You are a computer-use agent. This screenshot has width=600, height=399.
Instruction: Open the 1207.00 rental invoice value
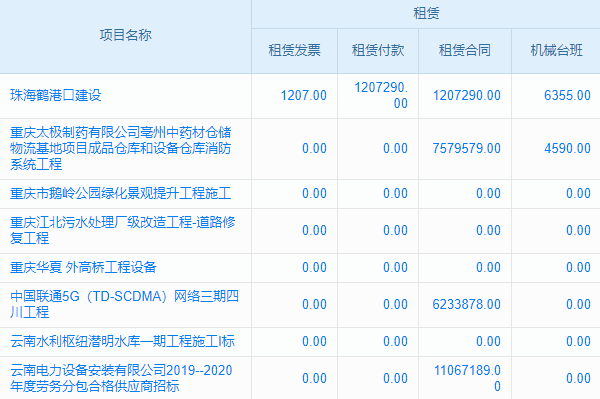(304, 95)
